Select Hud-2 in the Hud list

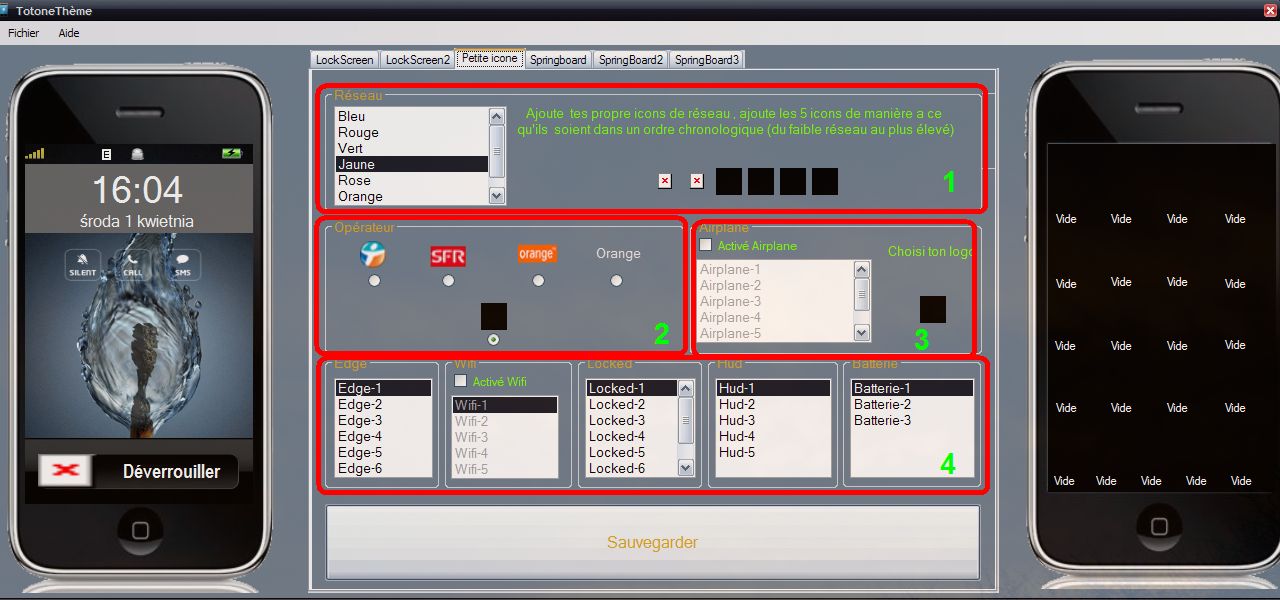[x=773, y=404]
